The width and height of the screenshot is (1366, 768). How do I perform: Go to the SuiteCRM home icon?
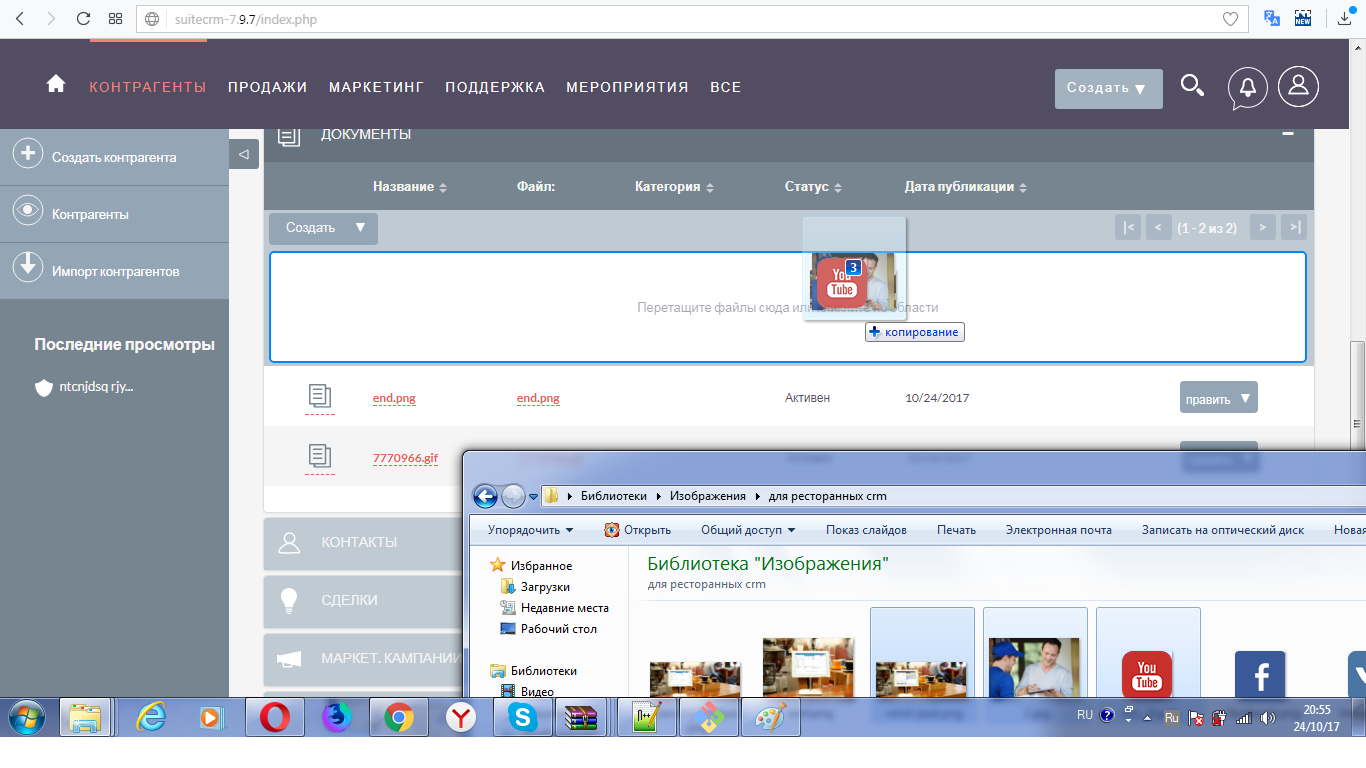pos(56,85)
